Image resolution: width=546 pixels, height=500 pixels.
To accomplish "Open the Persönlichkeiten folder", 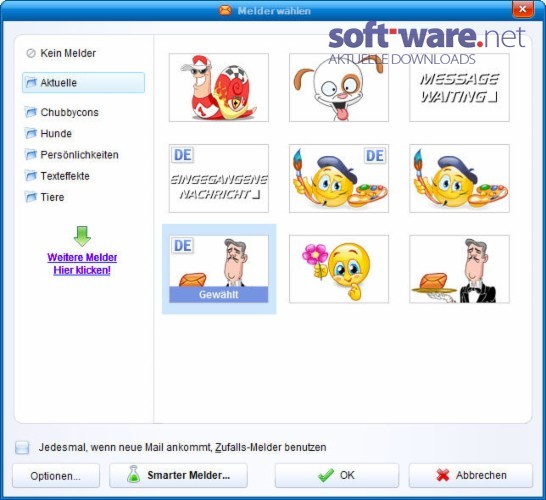I will point(71,155).
